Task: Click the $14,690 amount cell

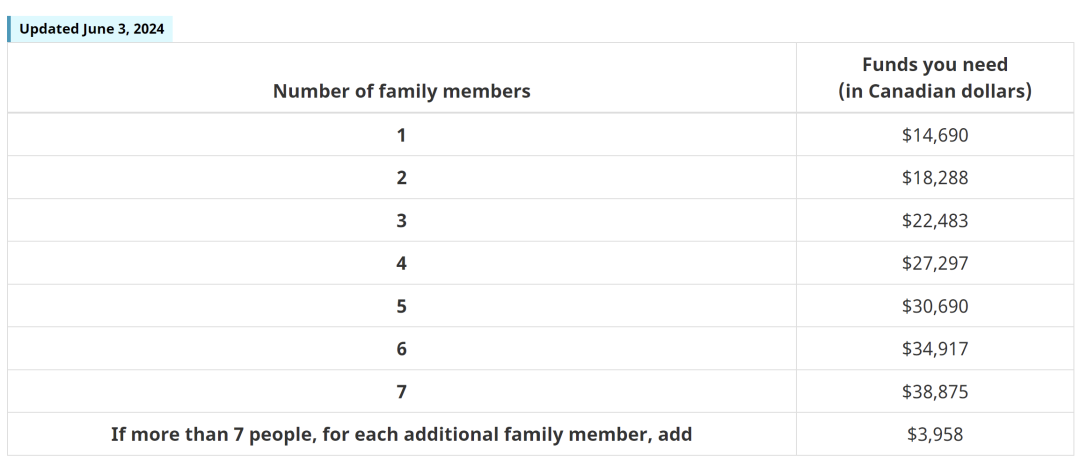Action: click(935, 135)
